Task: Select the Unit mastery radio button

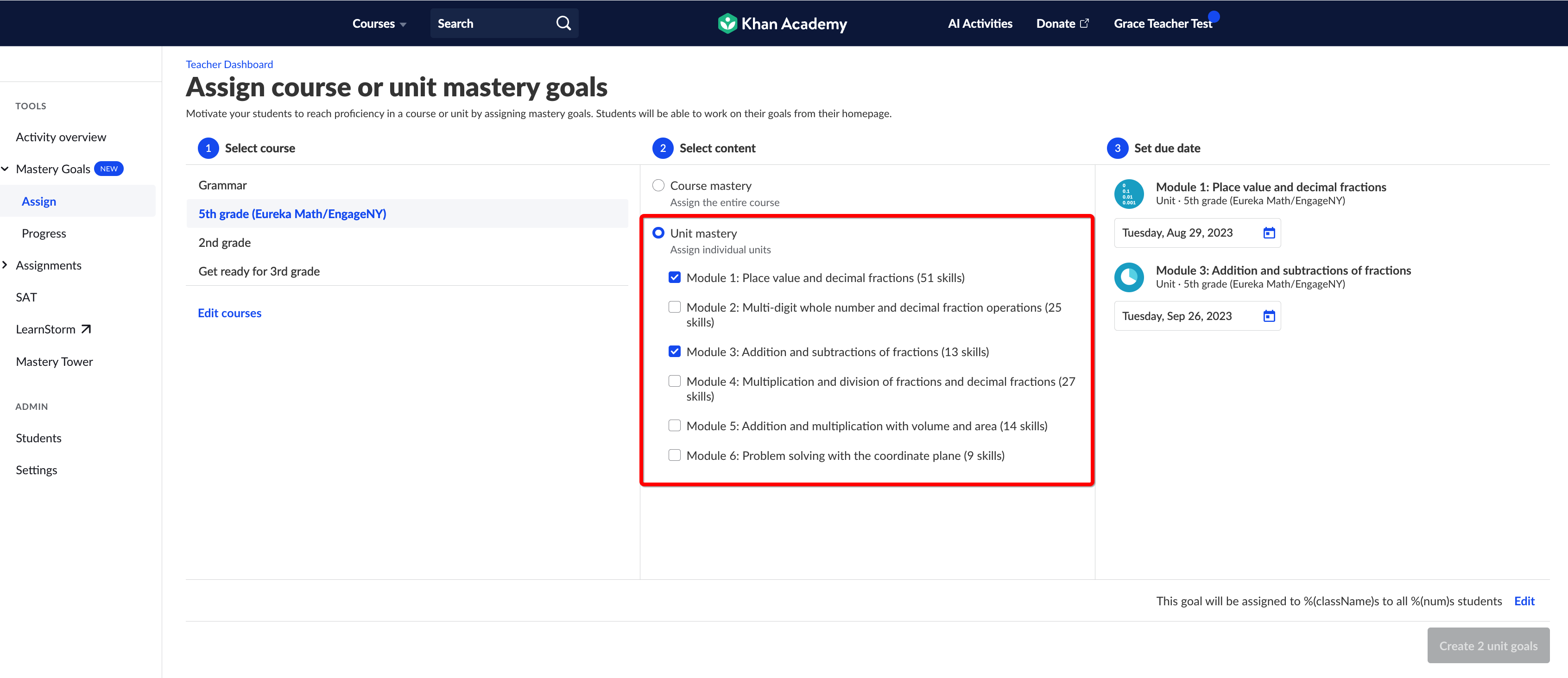Action: pyautogui.click(x=658, y=233)
